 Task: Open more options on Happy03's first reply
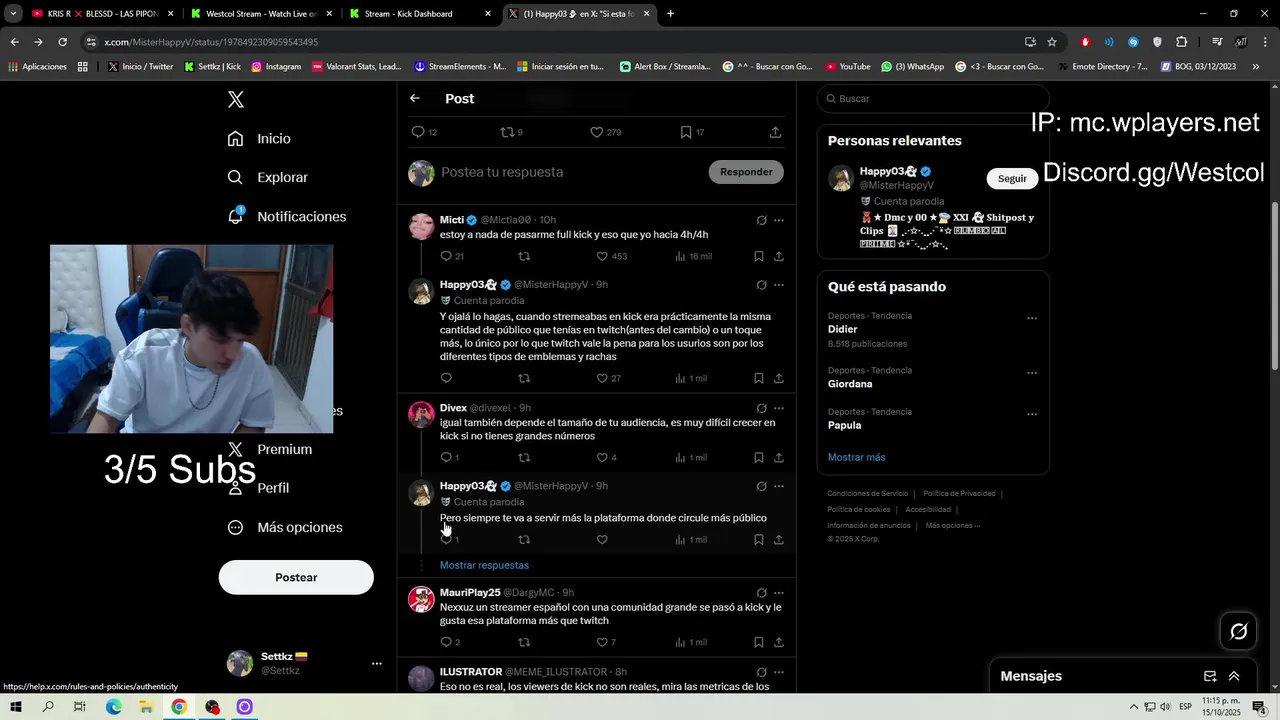pos(778,285)
